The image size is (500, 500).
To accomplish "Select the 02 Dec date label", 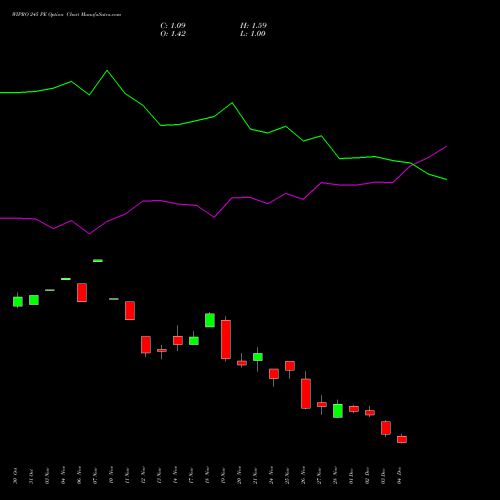I will coord(367,476).
